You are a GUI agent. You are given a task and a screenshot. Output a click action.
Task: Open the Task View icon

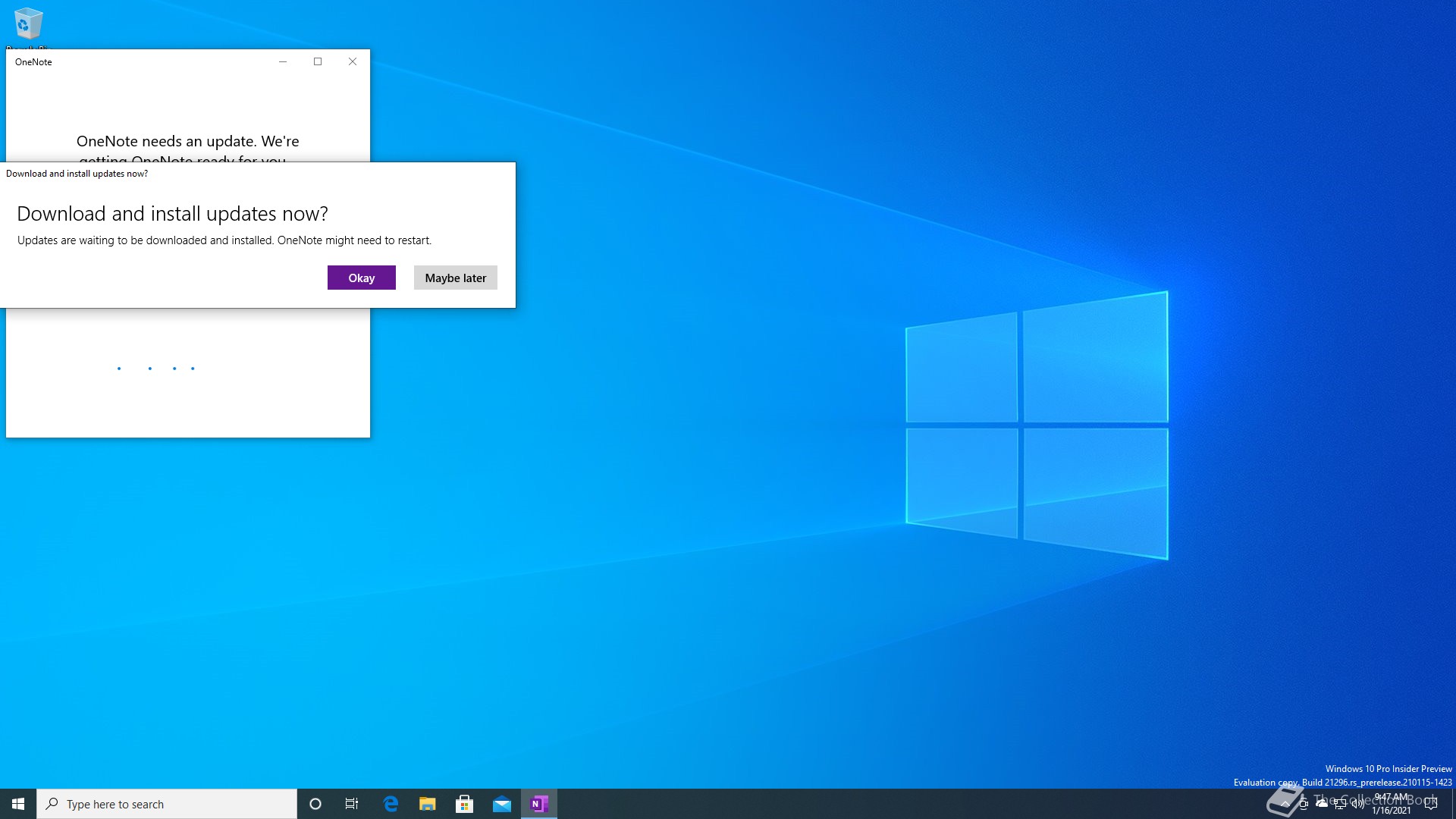tap(352, 804)
